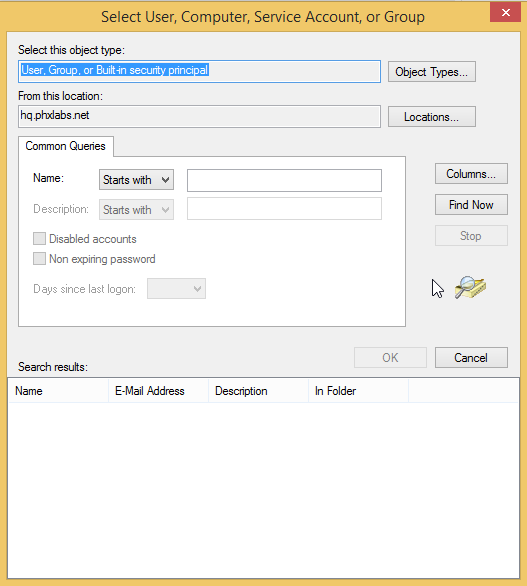
Task: Sort results by E-Mail Address column
Action: point(158,391)
